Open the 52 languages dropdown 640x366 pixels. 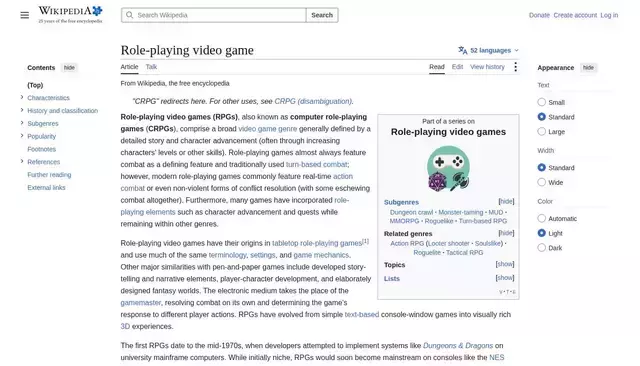pyautogui.click(x=488, y=50)
